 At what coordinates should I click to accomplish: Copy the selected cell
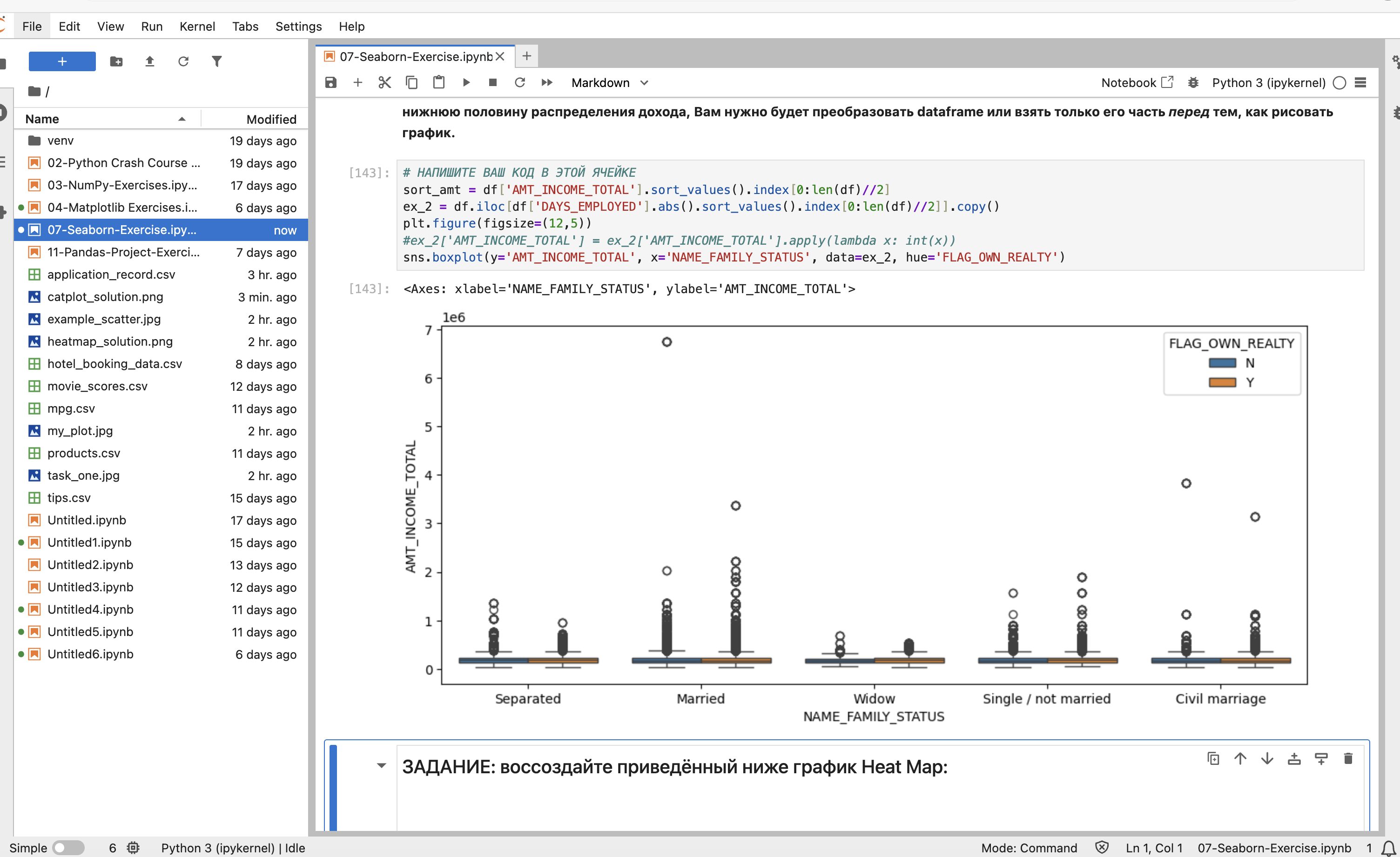pos(411,83)
